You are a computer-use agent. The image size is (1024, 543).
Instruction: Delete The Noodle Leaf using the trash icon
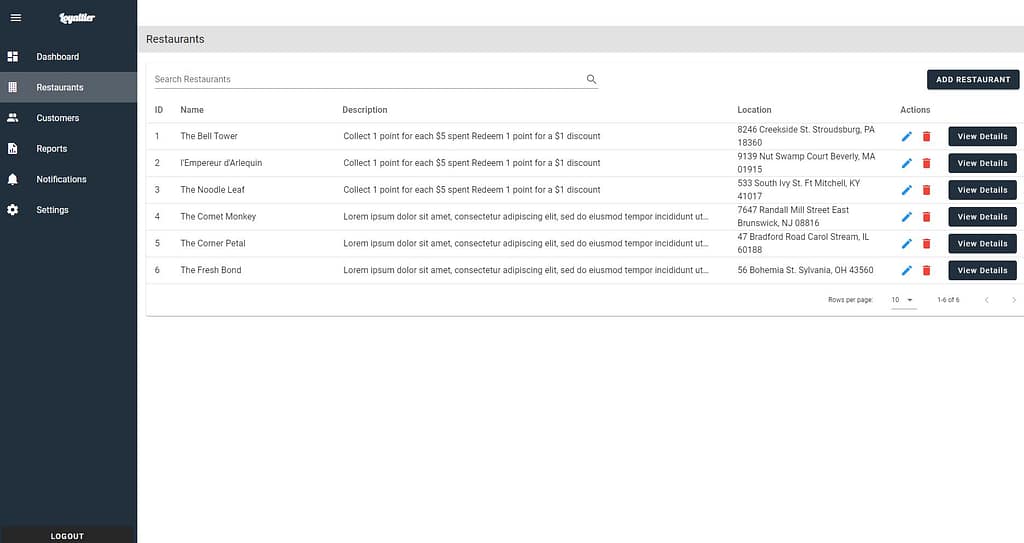926,190
